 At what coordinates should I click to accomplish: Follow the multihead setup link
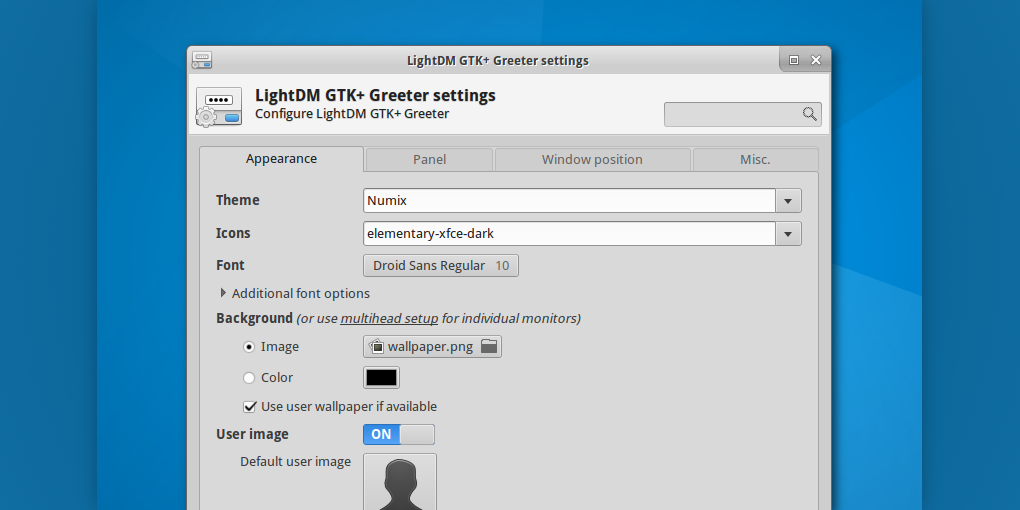(x=389, y=319)
